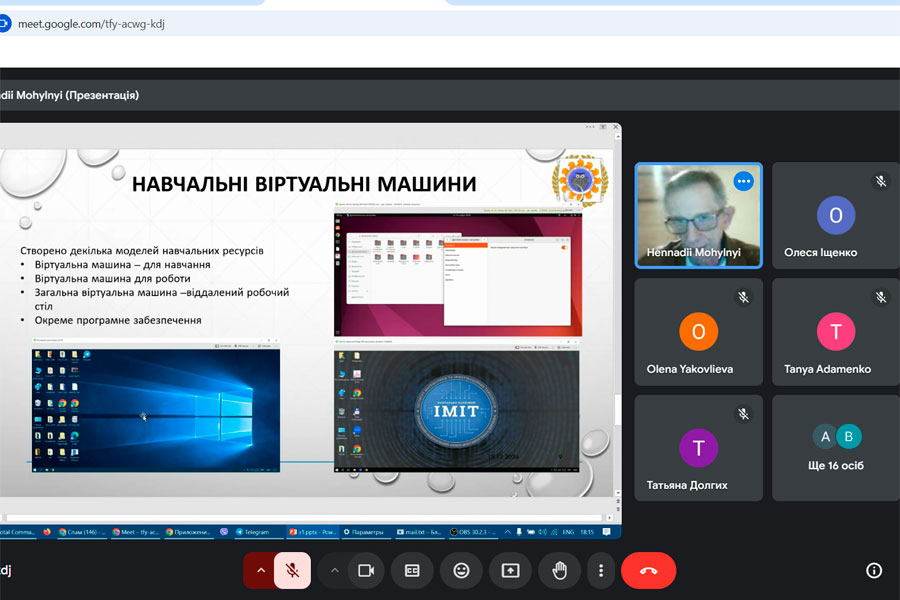The height and width of the screenshot is (600, 900).
Task: Click muted mic icon on Tanya Adamenko tile
Action: point(880,297)
